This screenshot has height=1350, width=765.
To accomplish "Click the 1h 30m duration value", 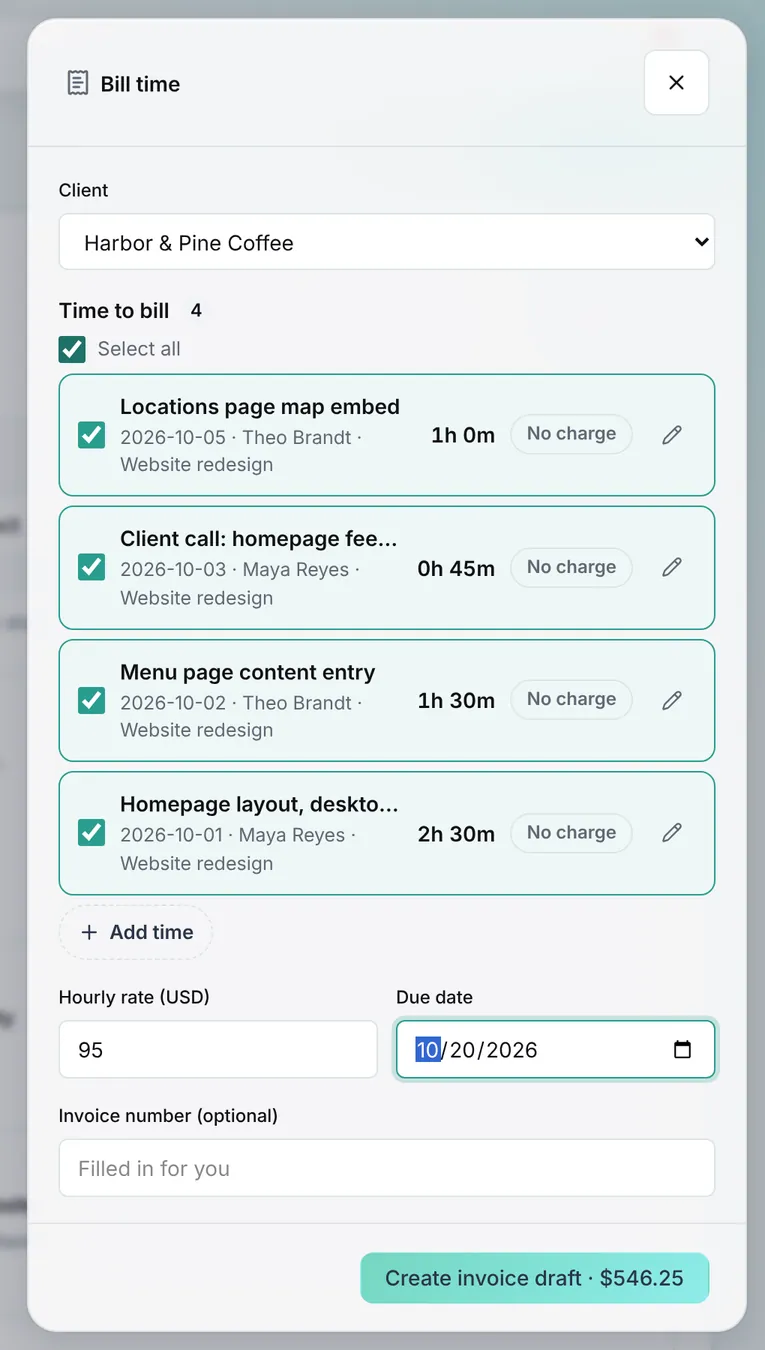I will pyautogui.click(x=456, y=701).
